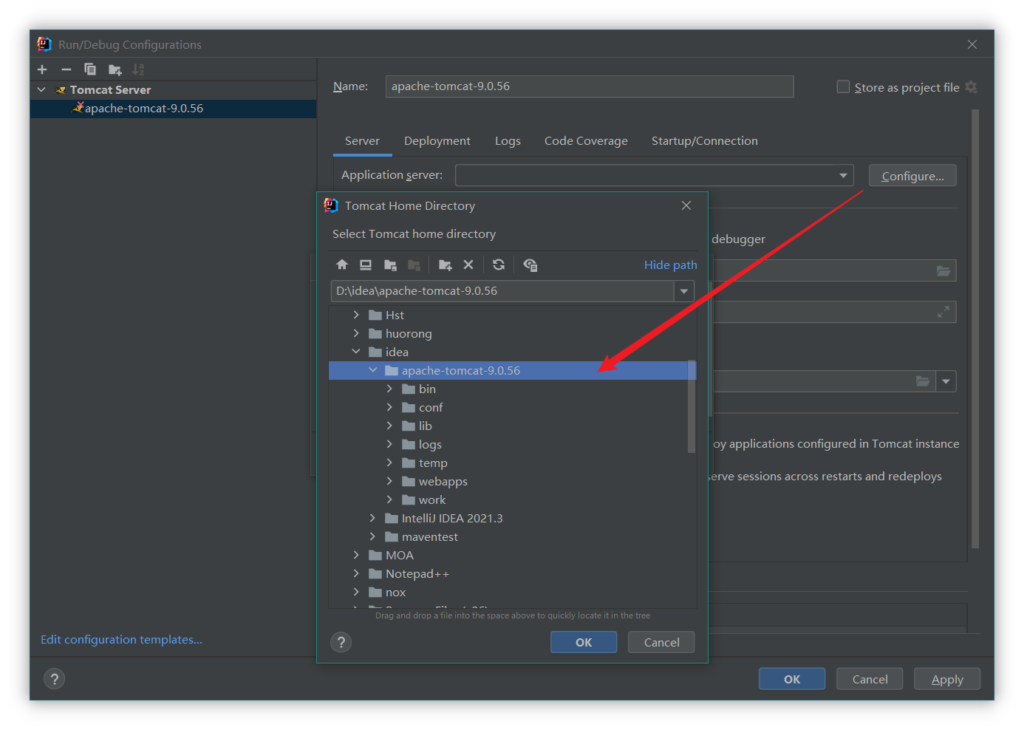Expand the bin folder
This screenshot has height=730, width=1024.
coord(390,389)
